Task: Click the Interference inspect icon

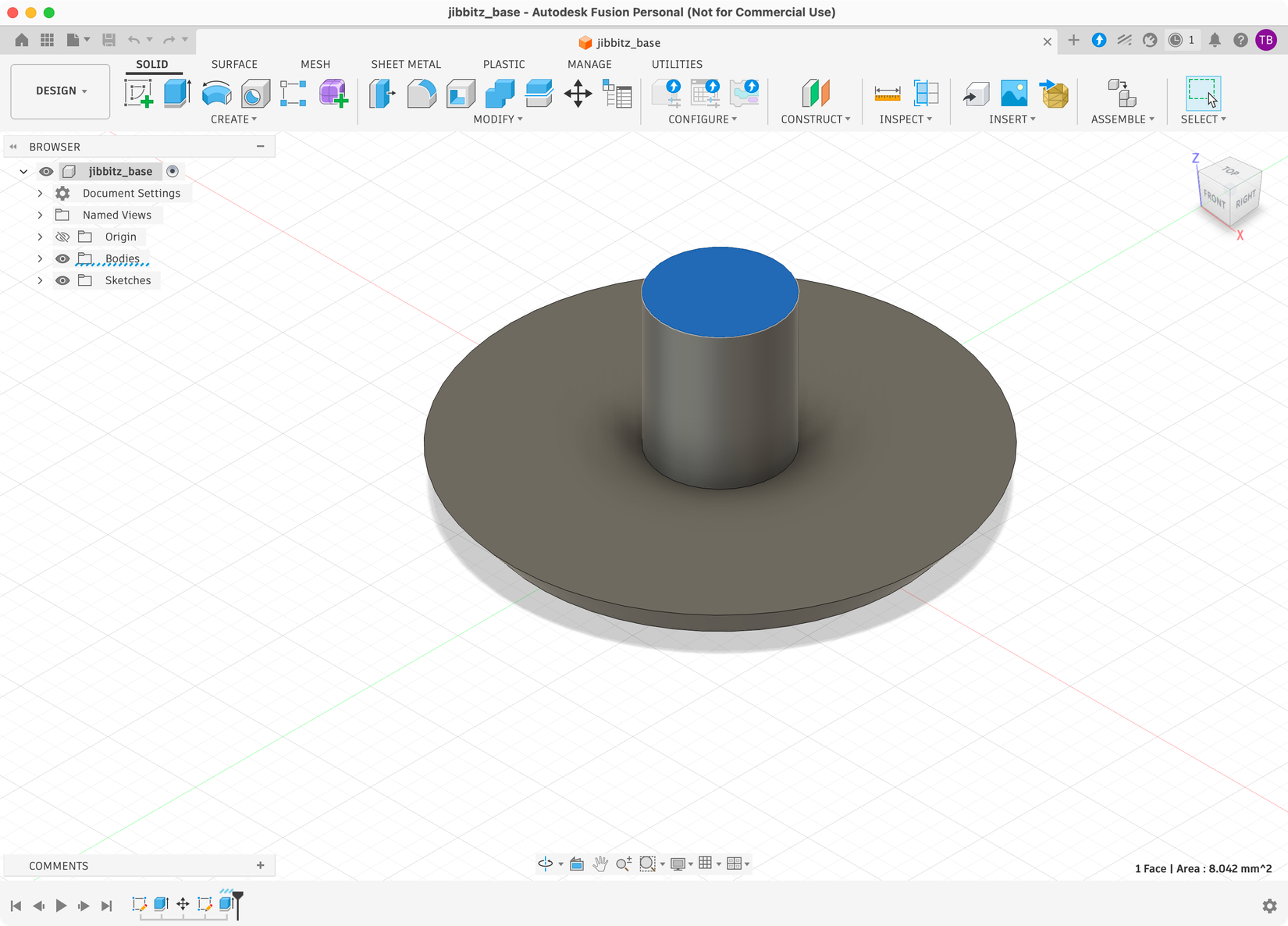Action: click(x=926, y=94)
